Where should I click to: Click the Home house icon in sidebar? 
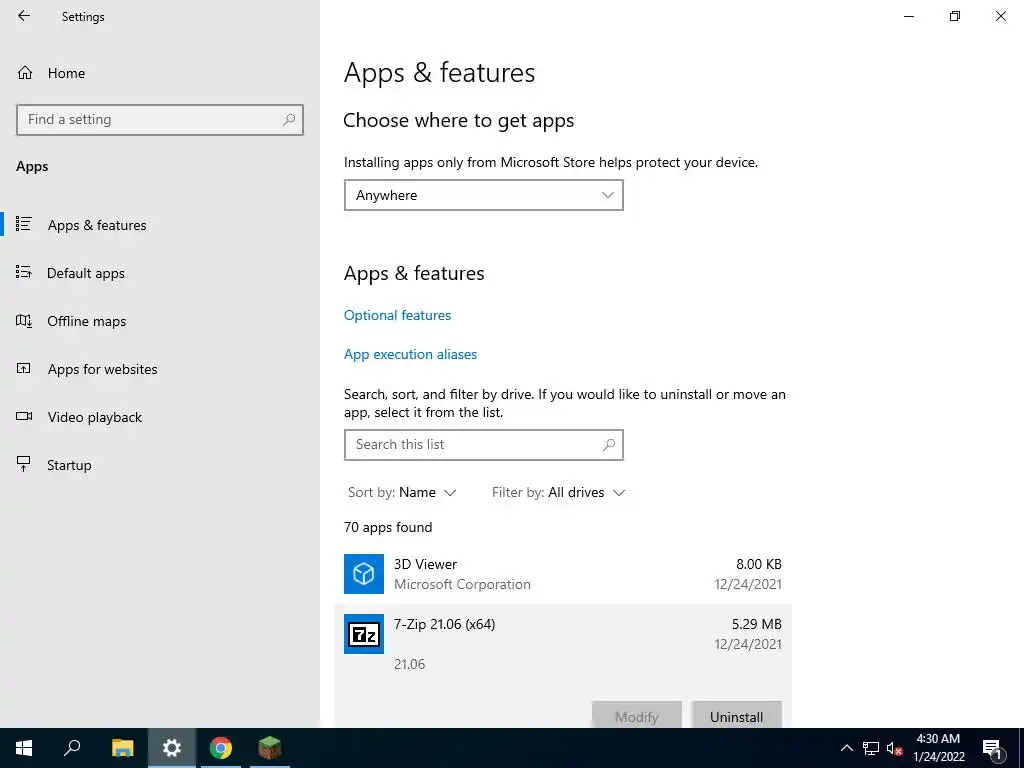[x=25, y=72]
